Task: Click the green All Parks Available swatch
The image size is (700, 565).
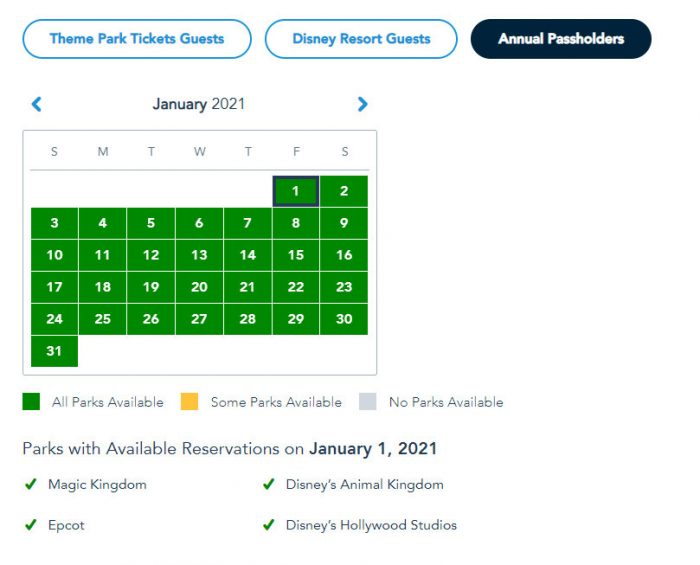Action: point(31,402)
